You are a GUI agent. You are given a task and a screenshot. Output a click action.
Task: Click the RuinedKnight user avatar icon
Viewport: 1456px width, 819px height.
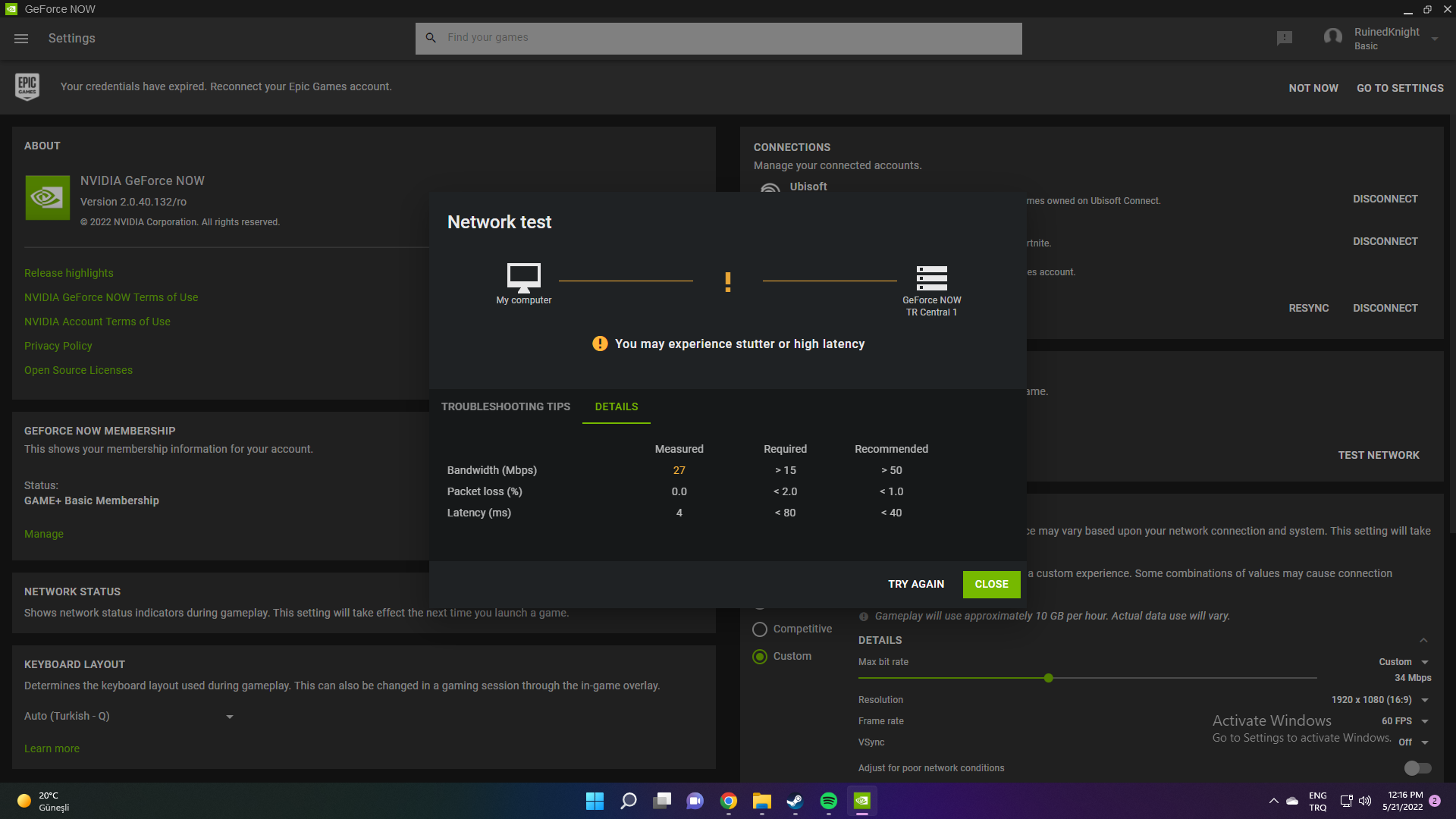click(1332, 37)
